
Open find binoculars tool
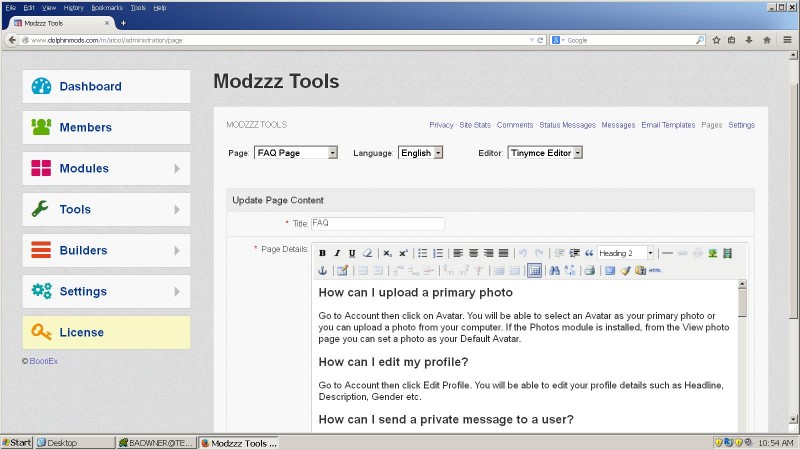[x=555, y=270]
